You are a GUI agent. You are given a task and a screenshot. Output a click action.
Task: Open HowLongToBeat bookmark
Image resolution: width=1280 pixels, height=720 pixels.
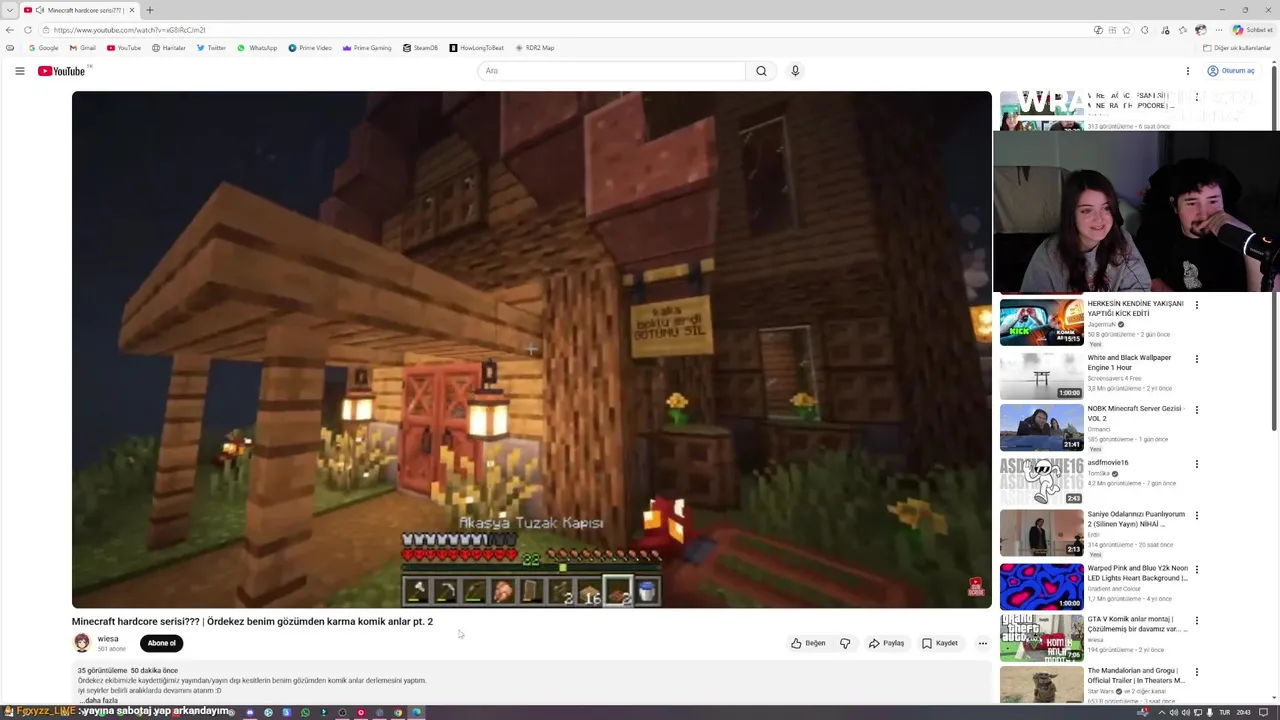(476, 48)
